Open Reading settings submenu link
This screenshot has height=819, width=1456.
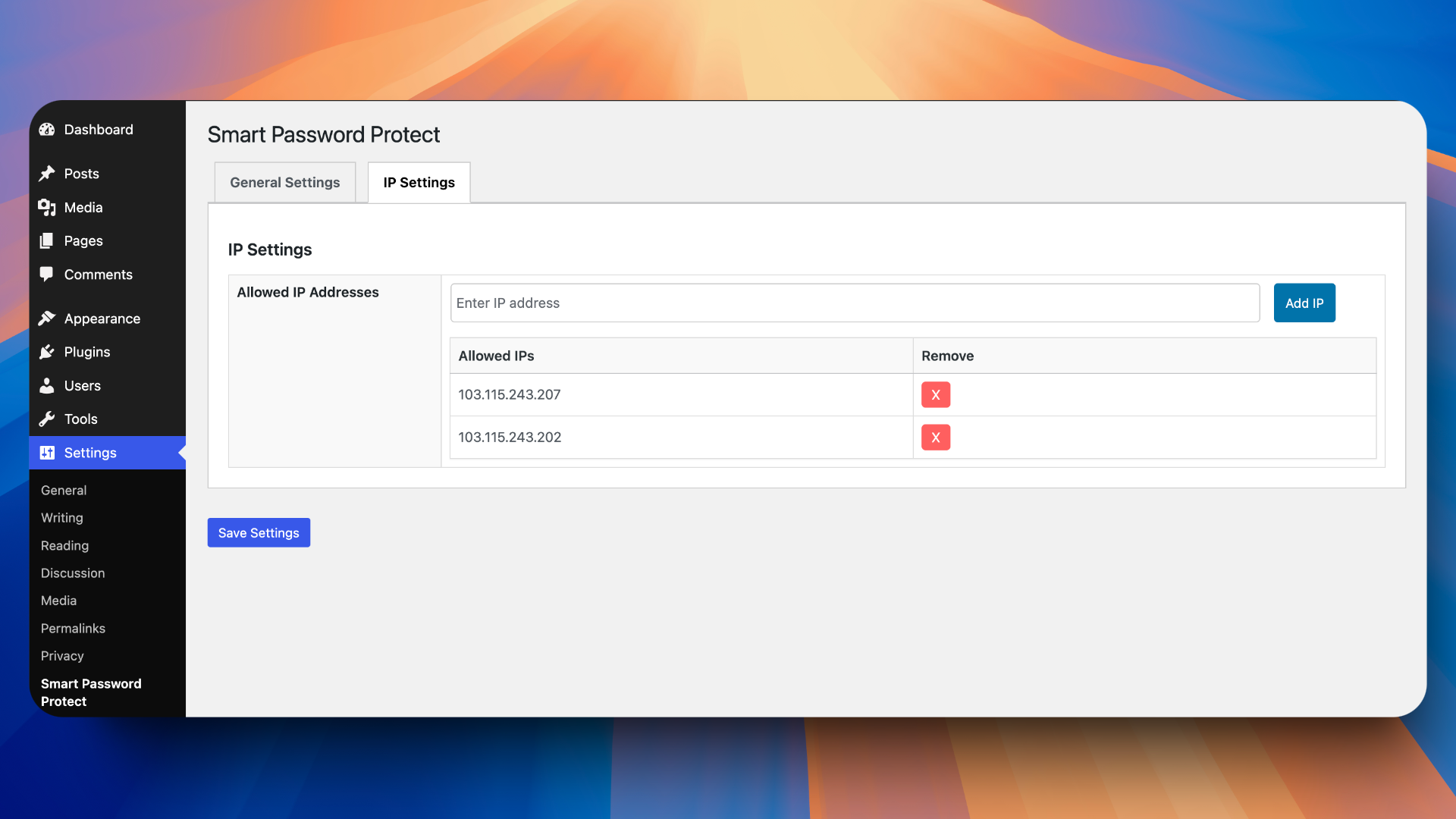click(x=64, y=545)
